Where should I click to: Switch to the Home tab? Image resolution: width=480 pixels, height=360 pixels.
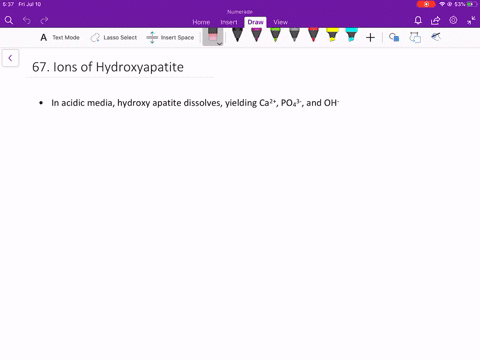pyautogui.click(x=201, y=22)
